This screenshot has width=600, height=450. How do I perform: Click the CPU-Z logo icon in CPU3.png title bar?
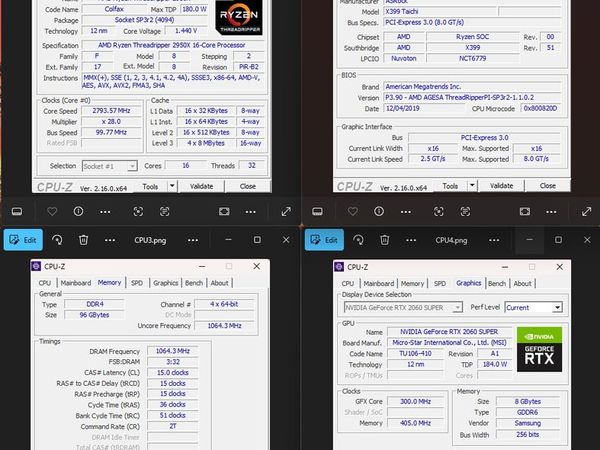coord(36,266)
